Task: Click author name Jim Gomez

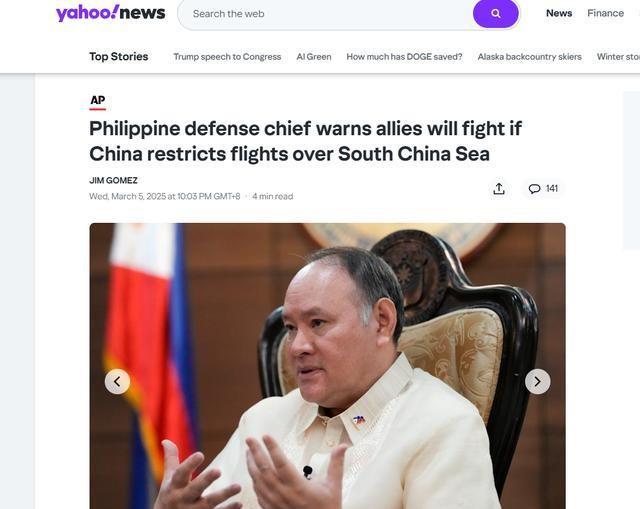Action: coord(113,180)
